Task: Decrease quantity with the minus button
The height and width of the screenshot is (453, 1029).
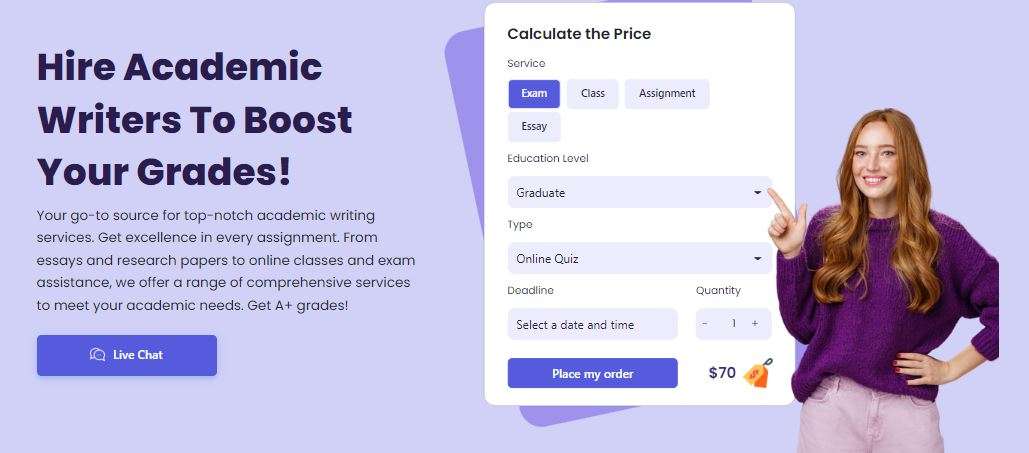Action: [x=705, y=324]
